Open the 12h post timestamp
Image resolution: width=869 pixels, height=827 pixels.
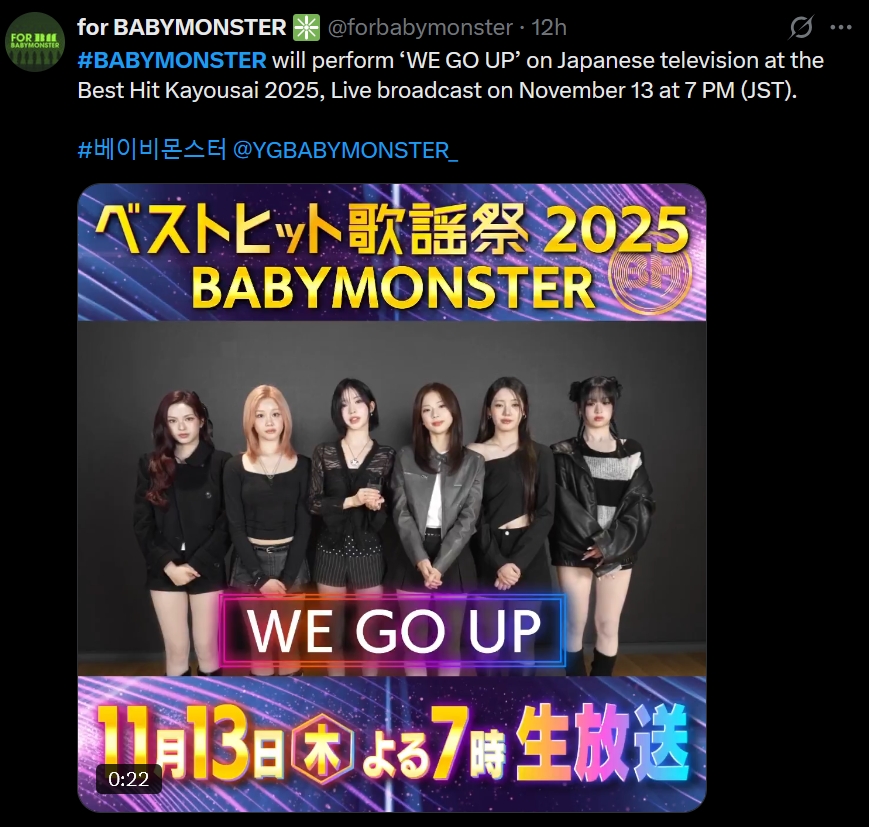coord(549,28)
